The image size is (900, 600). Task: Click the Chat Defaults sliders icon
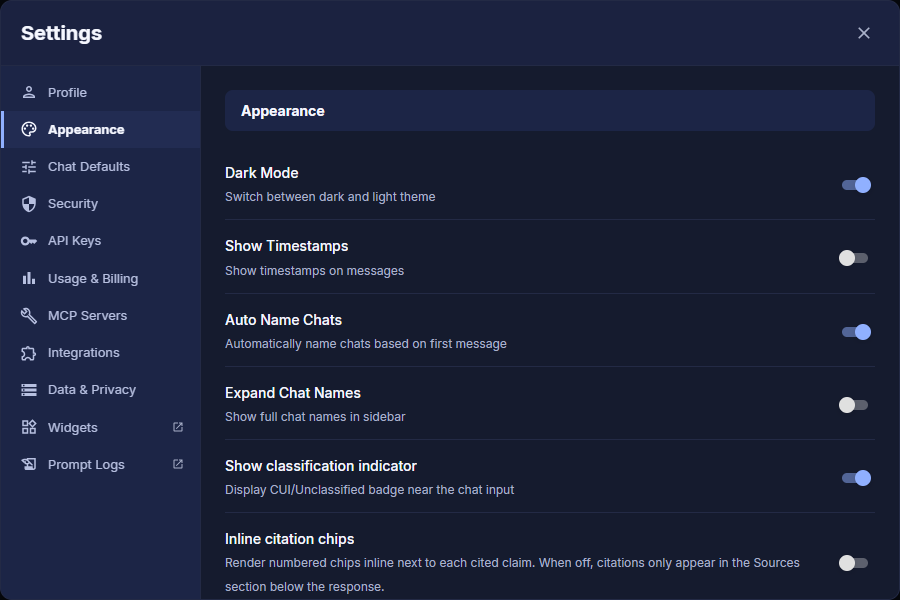(29, 167)
